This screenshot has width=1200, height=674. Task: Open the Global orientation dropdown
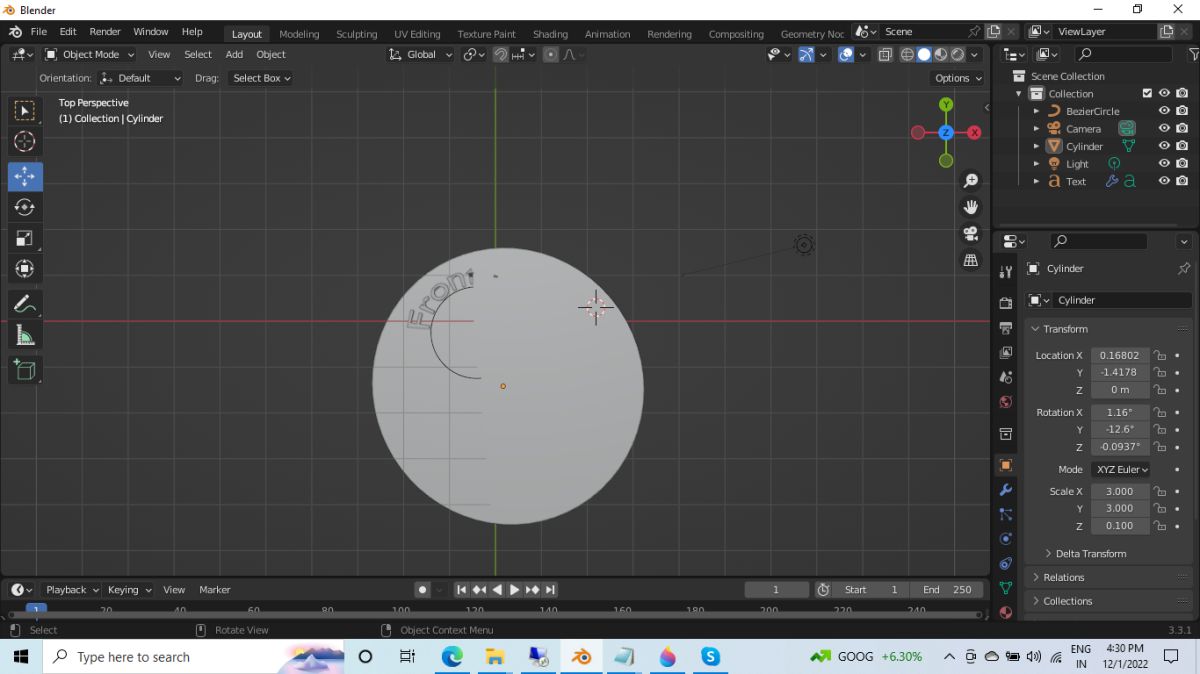pos(421,54)
